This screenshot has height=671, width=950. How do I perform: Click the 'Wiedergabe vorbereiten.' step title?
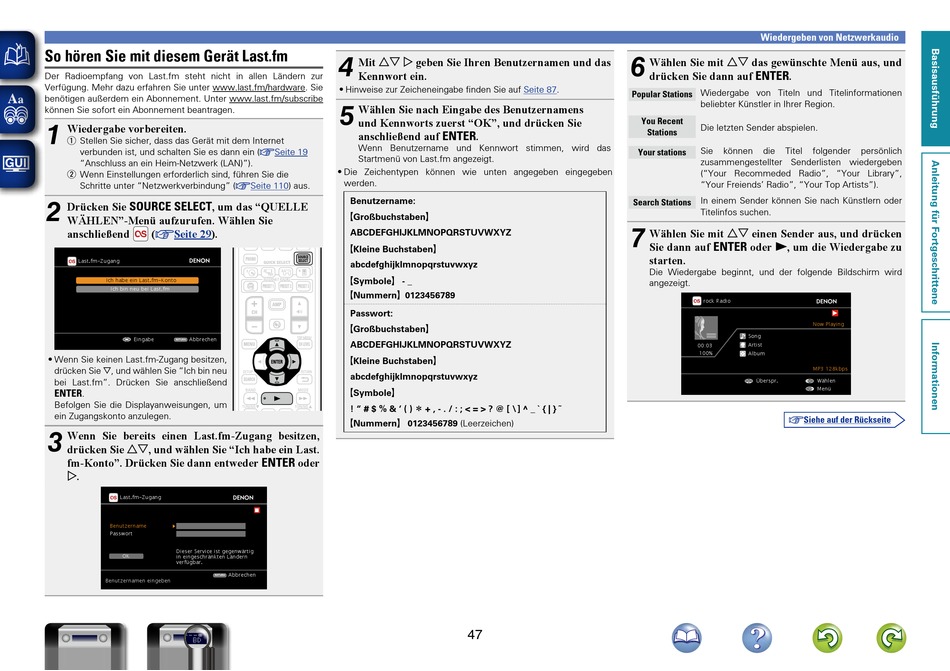coord(127,129)
